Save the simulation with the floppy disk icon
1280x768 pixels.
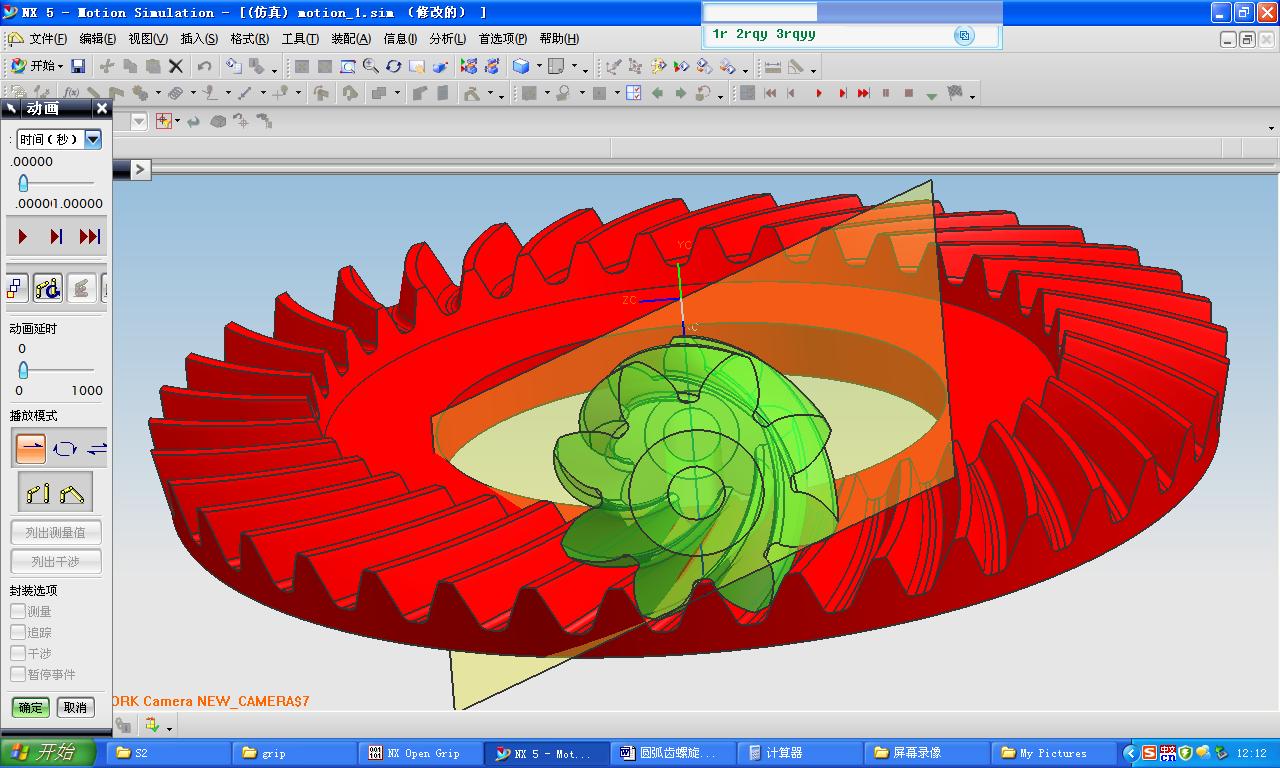78,66
